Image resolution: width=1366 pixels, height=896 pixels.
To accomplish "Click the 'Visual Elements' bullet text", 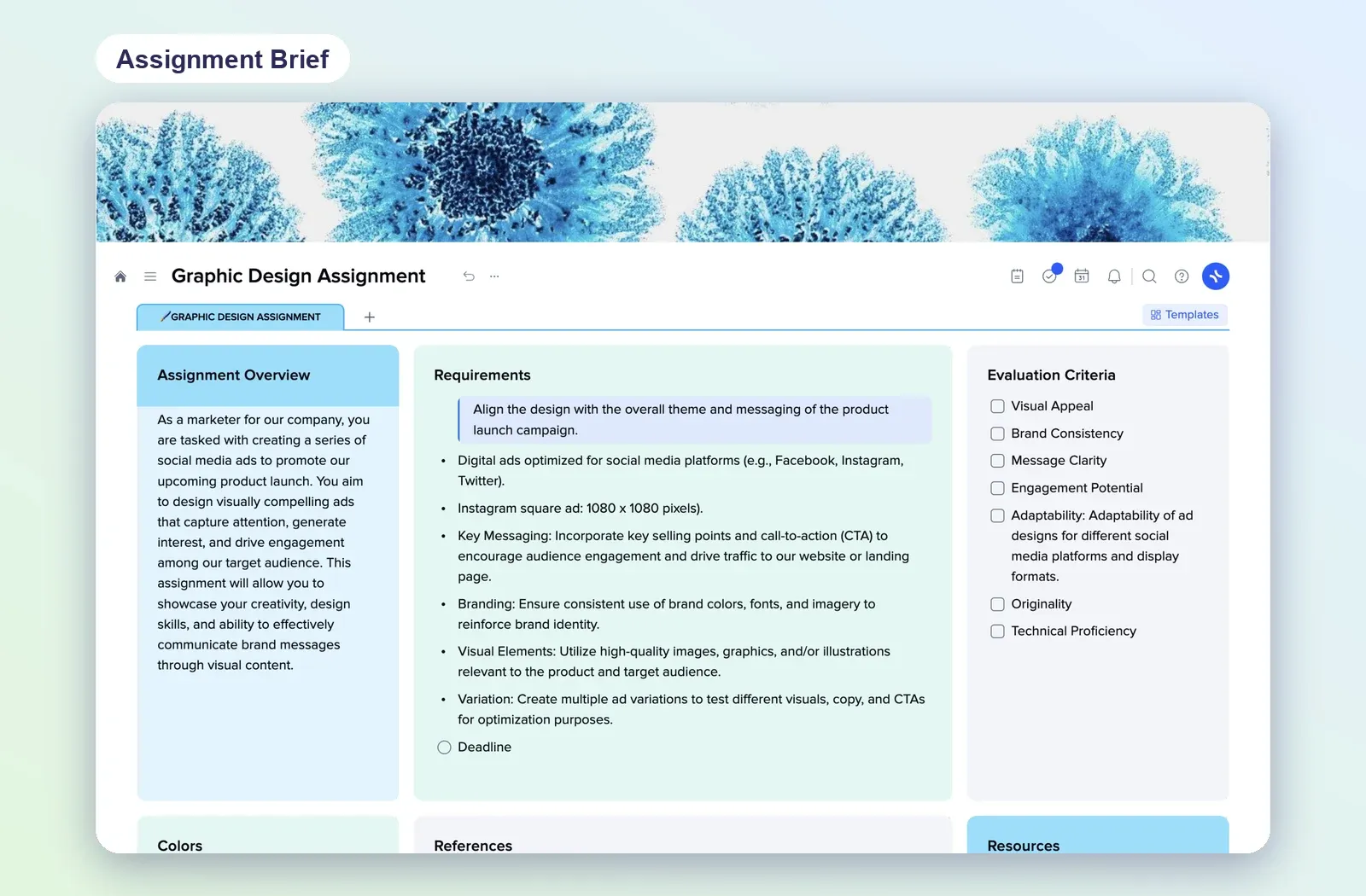I will (674, 662).
